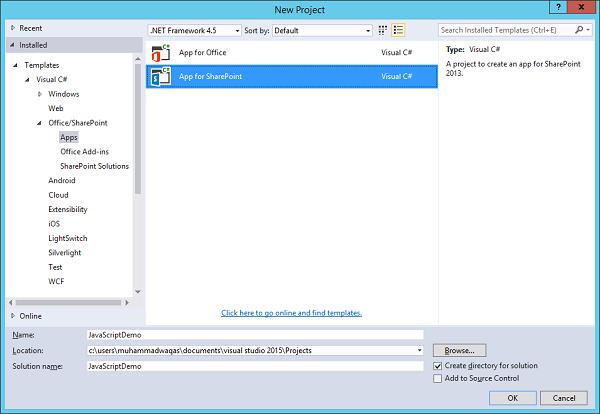Click the horizontal scroll right arrow
600x414 pixels.
(127, 302)
